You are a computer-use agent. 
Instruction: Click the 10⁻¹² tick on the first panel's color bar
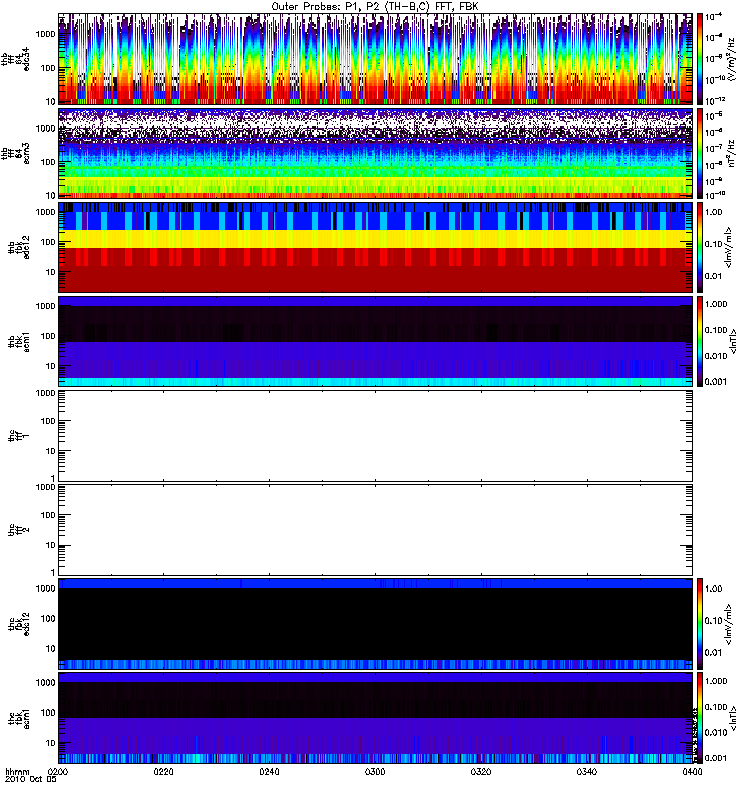715,99
